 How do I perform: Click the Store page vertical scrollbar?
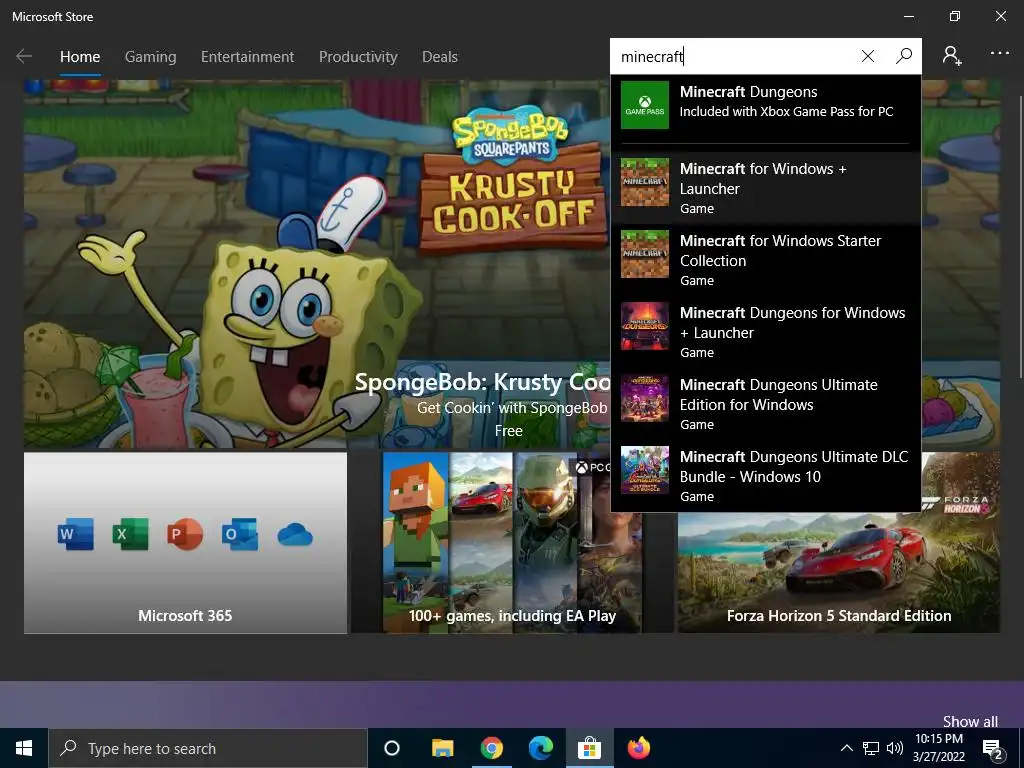pyautogui.click(x=1020, y=237)
